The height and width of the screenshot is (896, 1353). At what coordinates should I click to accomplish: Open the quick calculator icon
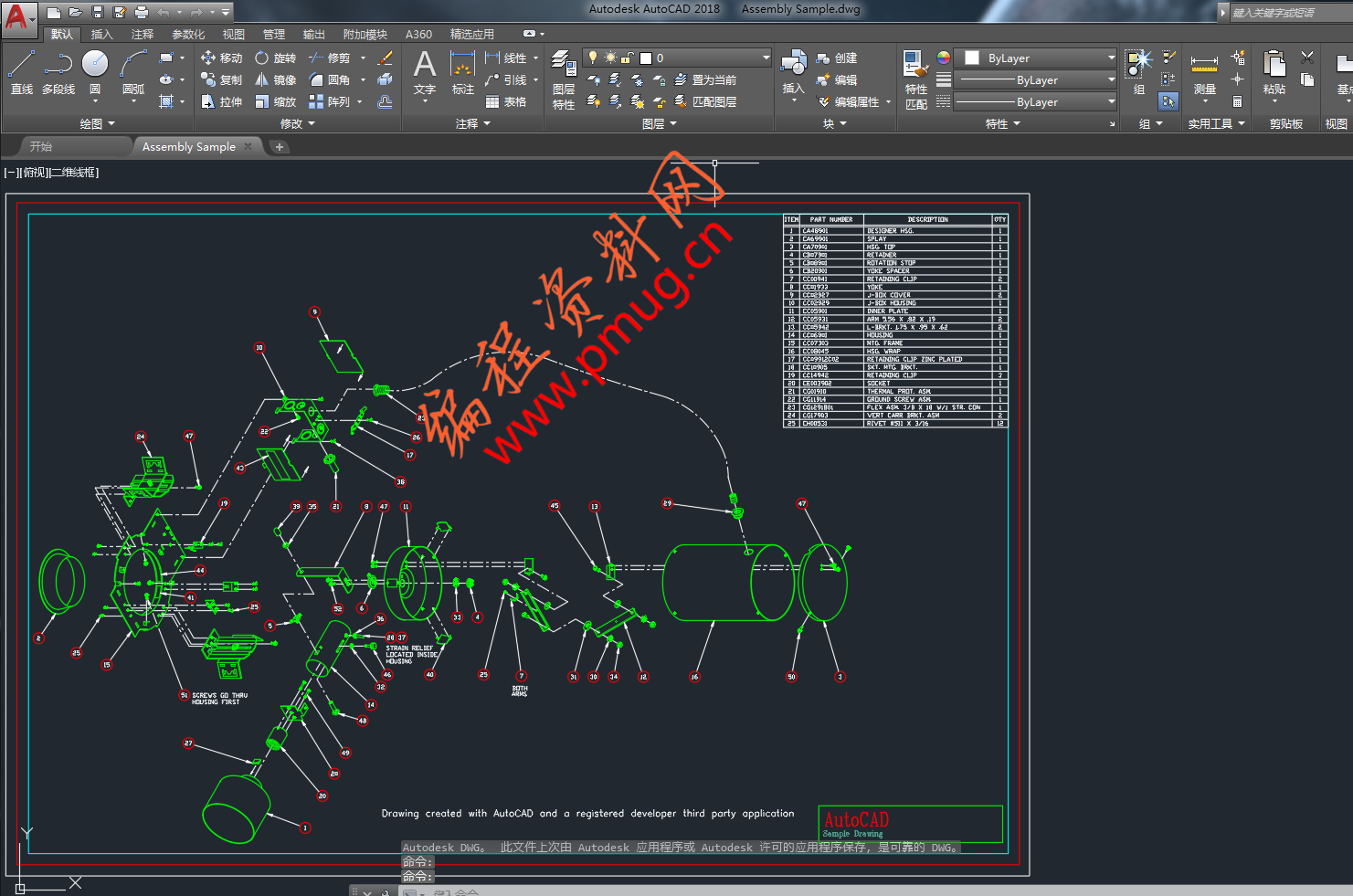[x=1238, y=101]
